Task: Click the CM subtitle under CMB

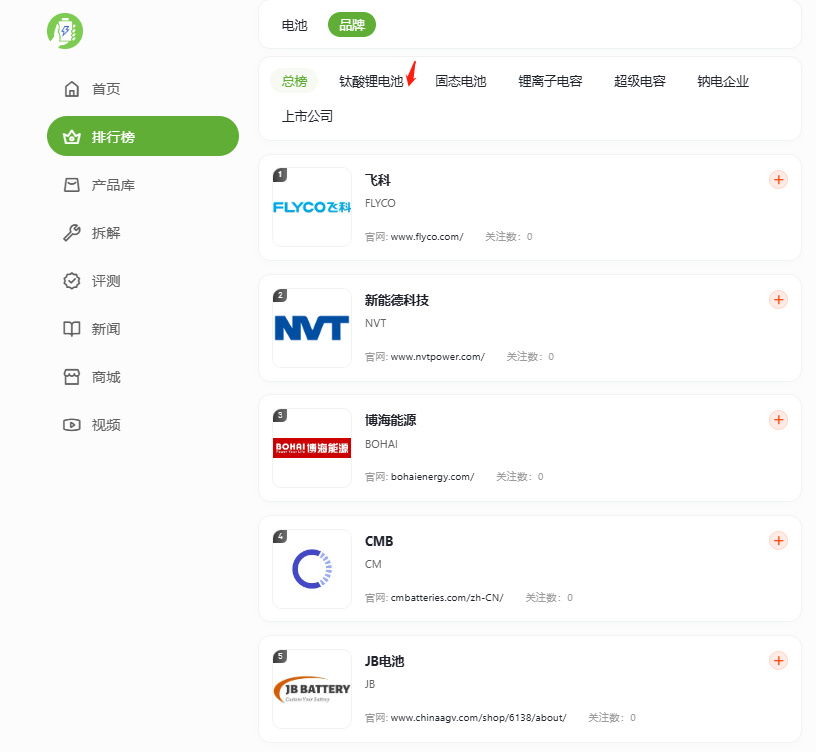Action: pos(373,565)
